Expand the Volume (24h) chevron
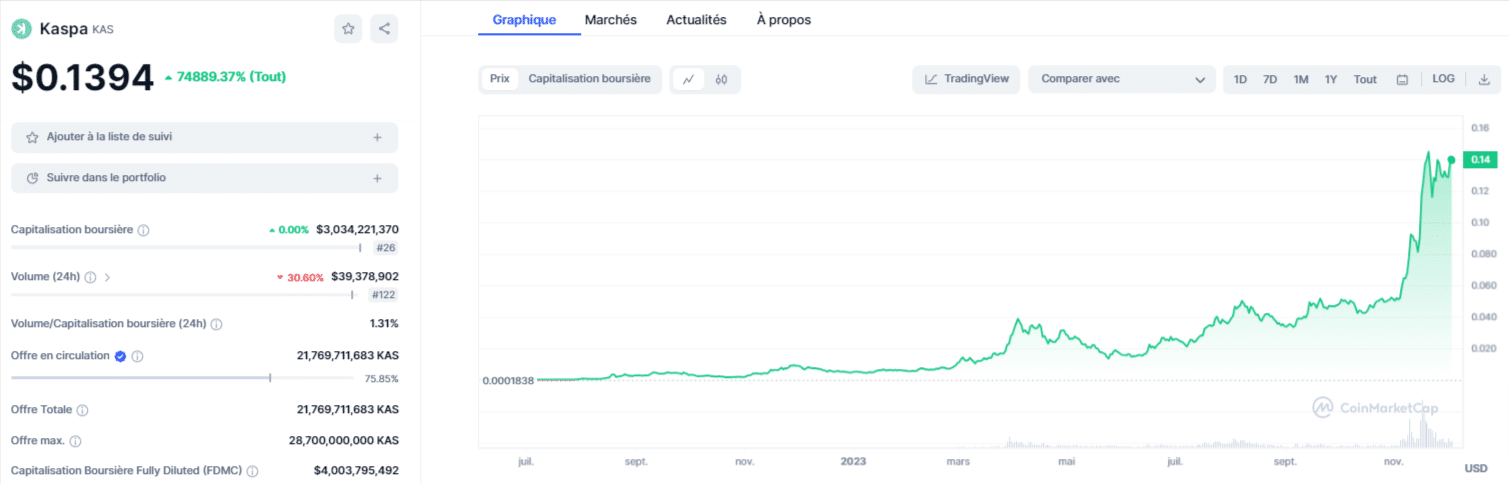This screenshot has width=1509, height=484. click(108, 277)
